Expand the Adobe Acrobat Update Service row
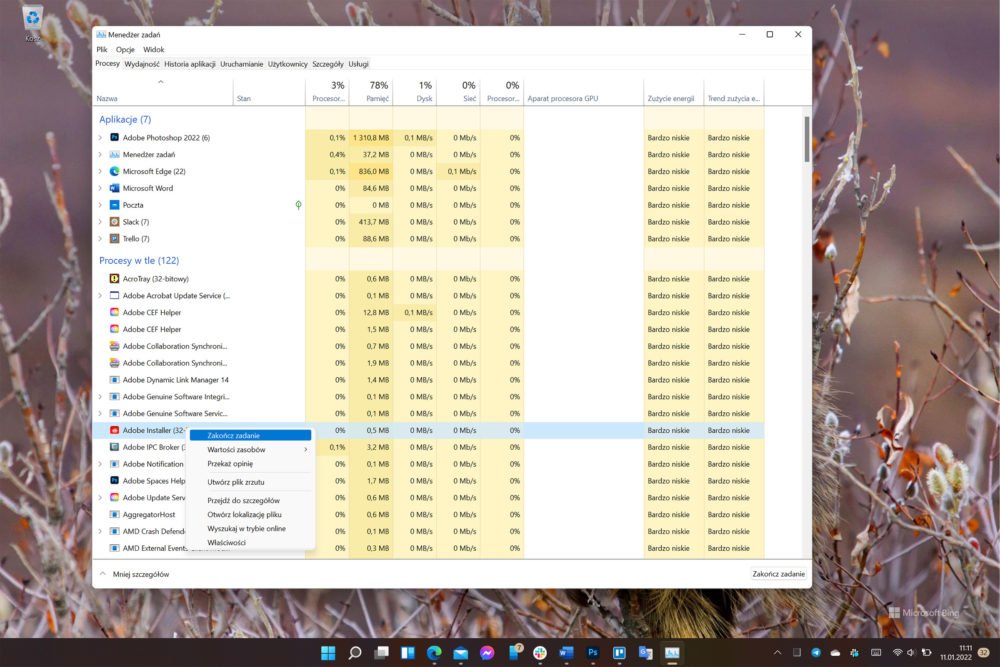 pos(100,296)
